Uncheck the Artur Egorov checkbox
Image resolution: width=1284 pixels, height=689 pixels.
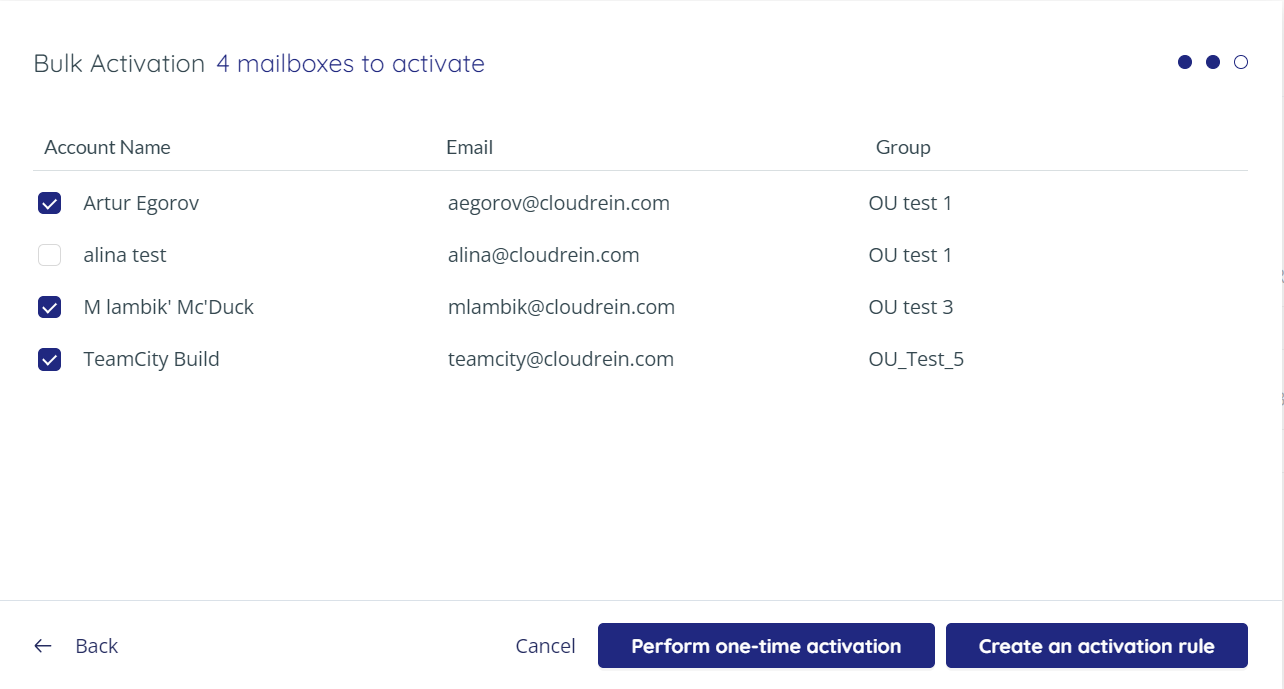50,203
